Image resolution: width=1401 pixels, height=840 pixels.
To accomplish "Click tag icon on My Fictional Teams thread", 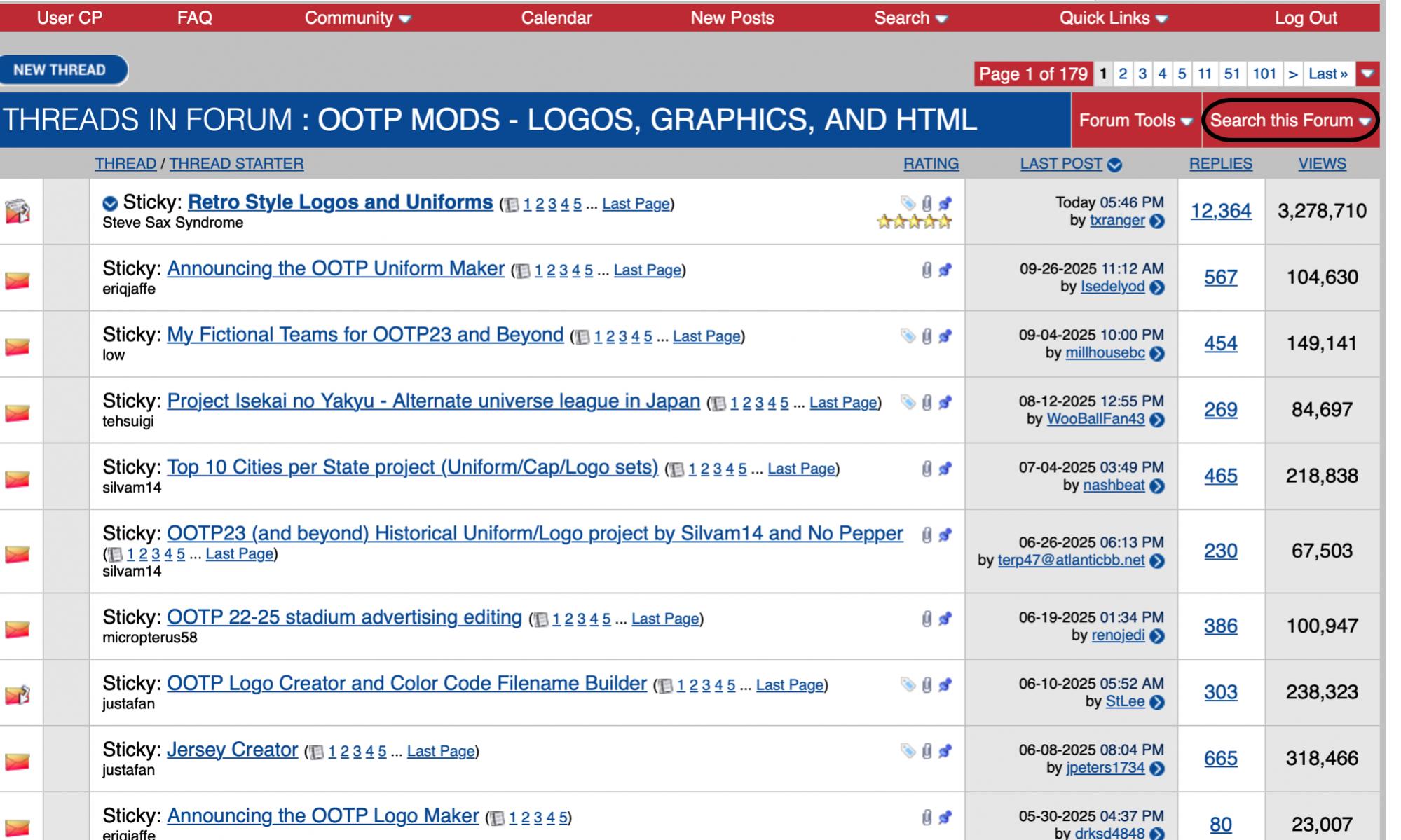I will coord(908,336).
